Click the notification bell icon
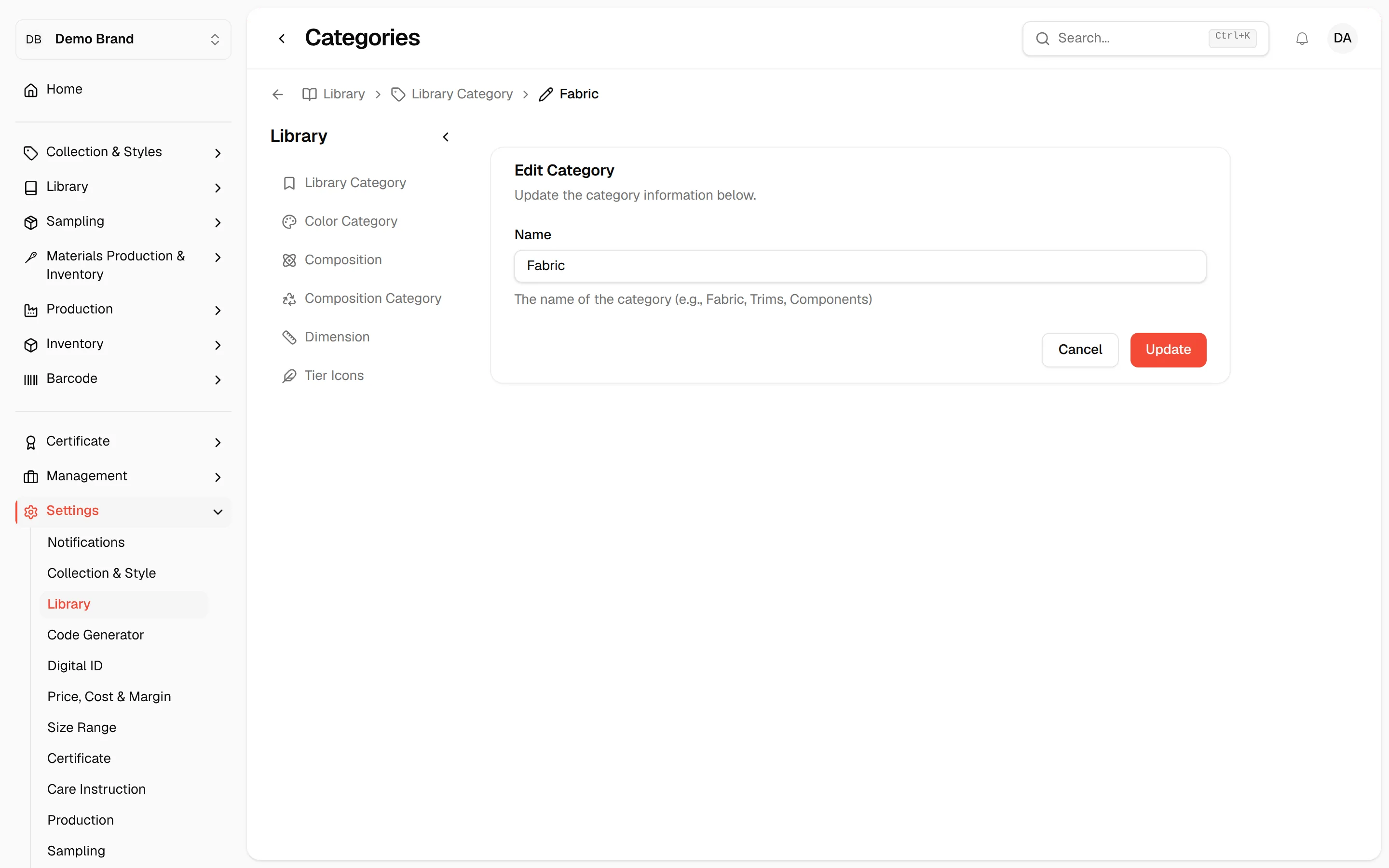The height and width of the screenshot is (868, 1389). (1302, 39)
